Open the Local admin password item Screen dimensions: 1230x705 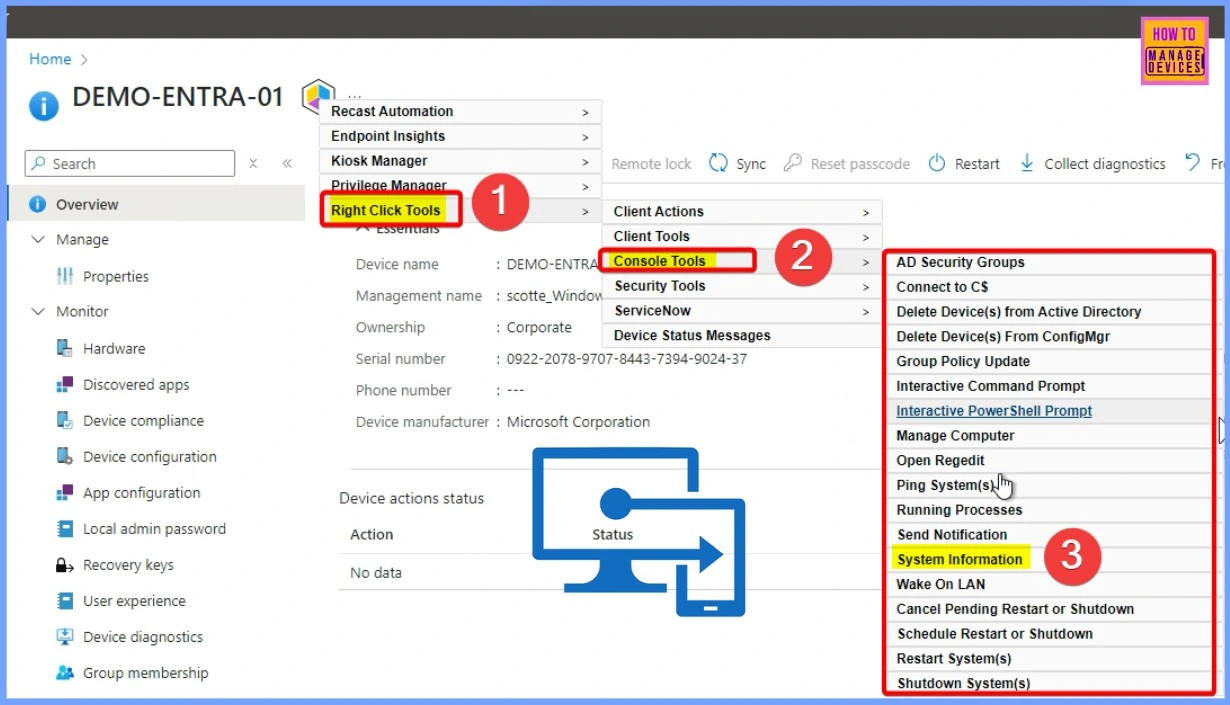point(154,529)
